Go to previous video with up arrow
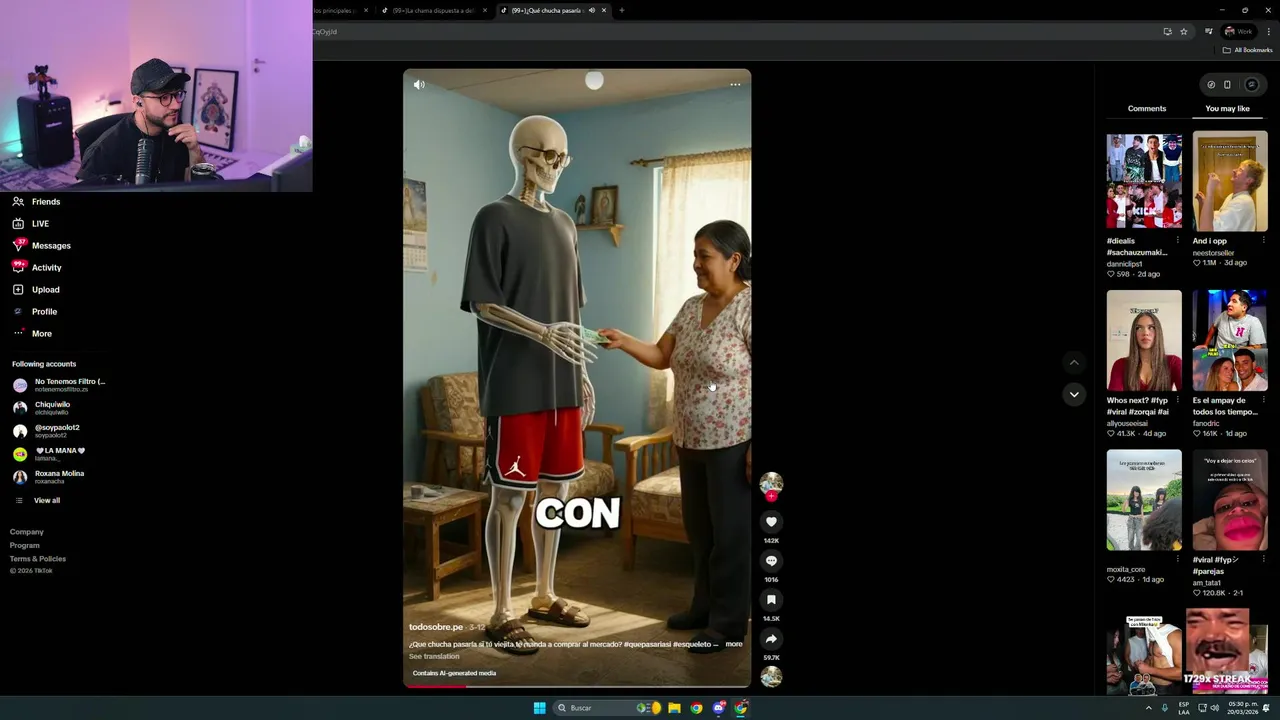Screen dimensions: 1280x720 [x=1074, y=363]
